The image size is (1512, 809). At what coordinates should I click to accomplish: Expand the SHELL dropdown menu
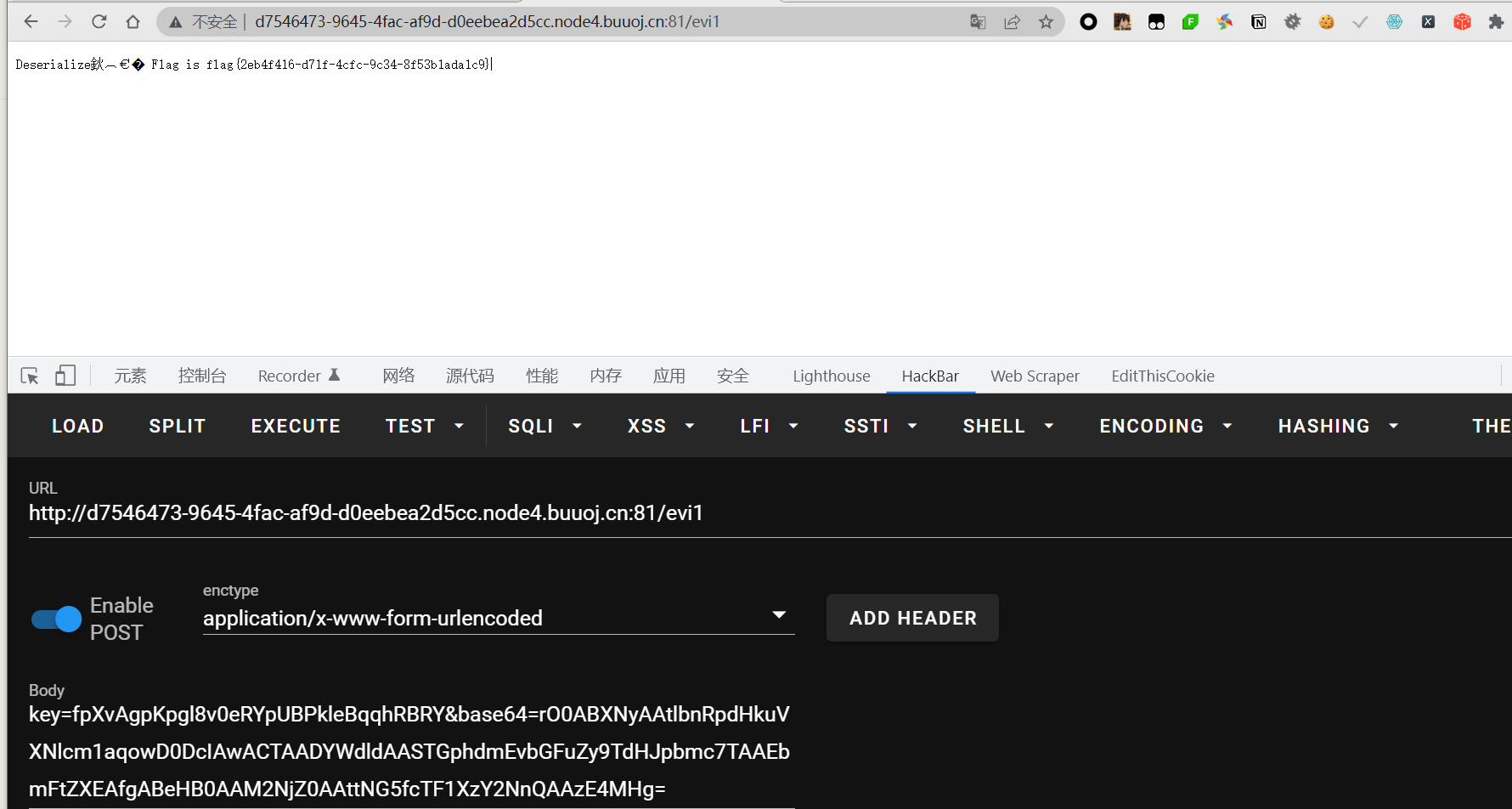click(1008, 426)
